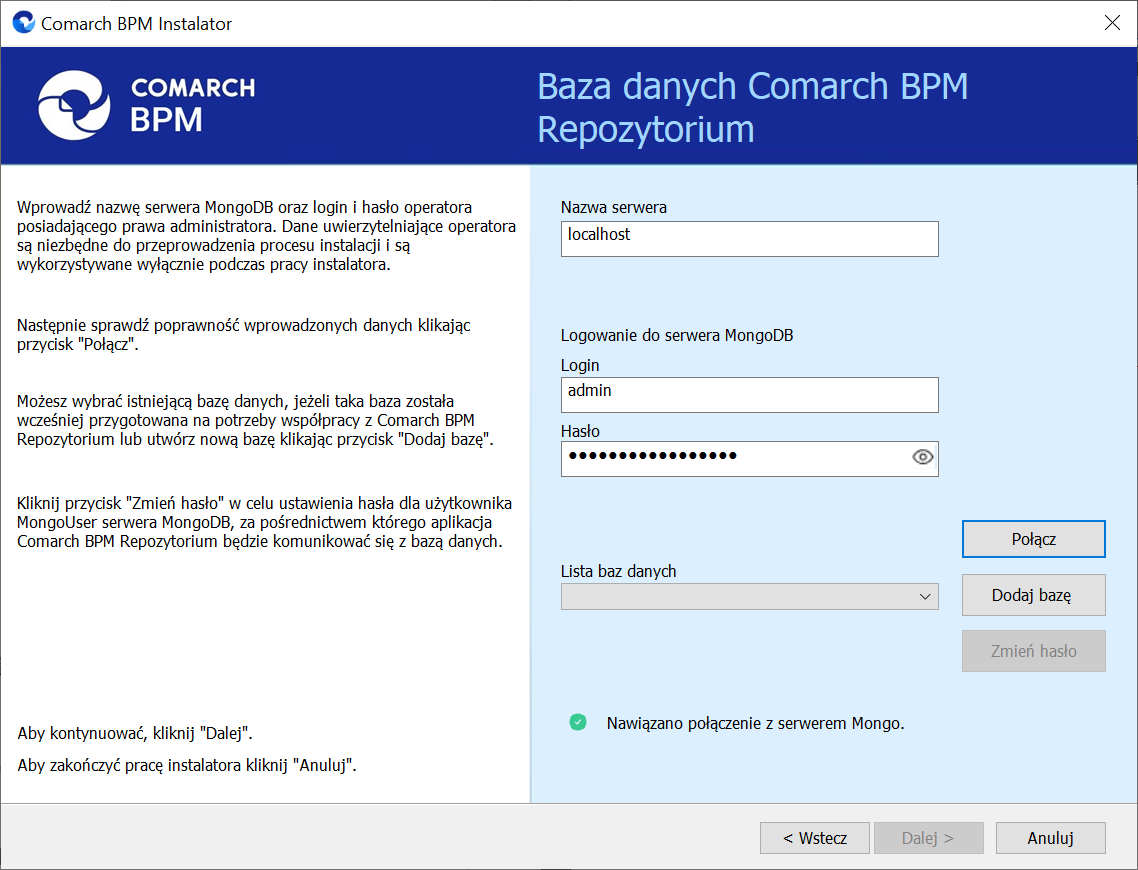The height and width of the screenshot is (870, 1138).
Task: Click the Hasło password field
Action: (749, 459)
